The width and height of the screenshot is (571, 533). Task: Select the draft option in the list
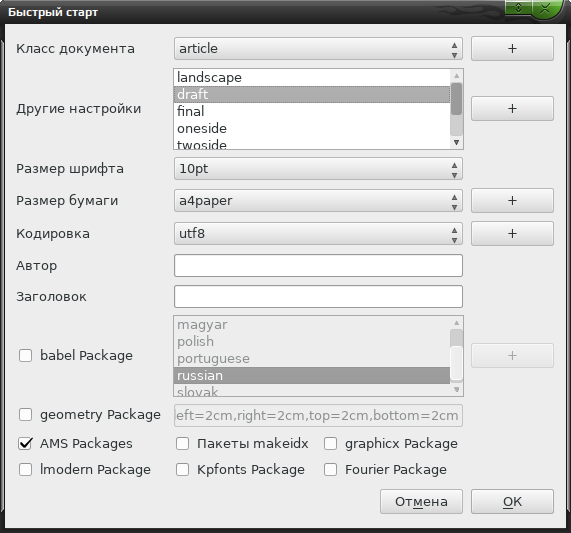tap(312, 94)
